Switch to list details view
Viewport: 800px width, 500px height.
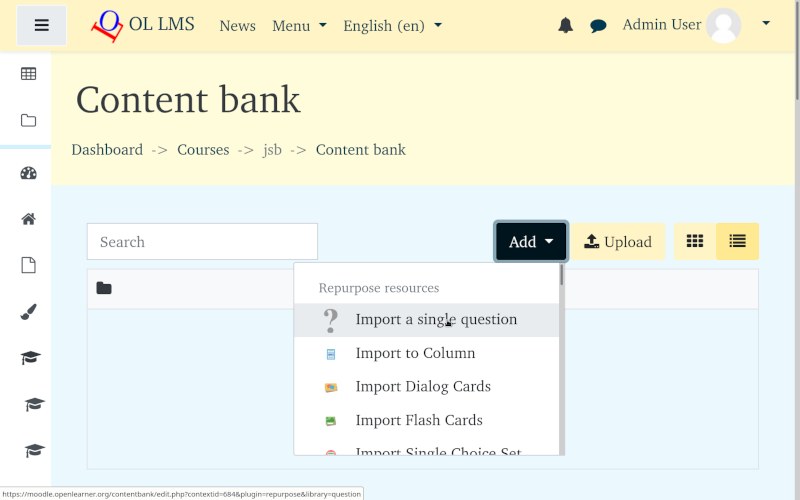point(737,241)
